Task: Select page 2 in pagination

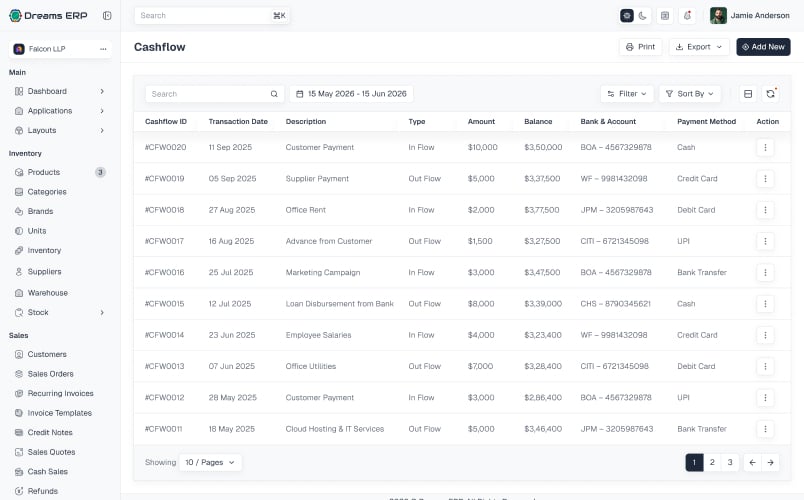Action: click(712, 462)
